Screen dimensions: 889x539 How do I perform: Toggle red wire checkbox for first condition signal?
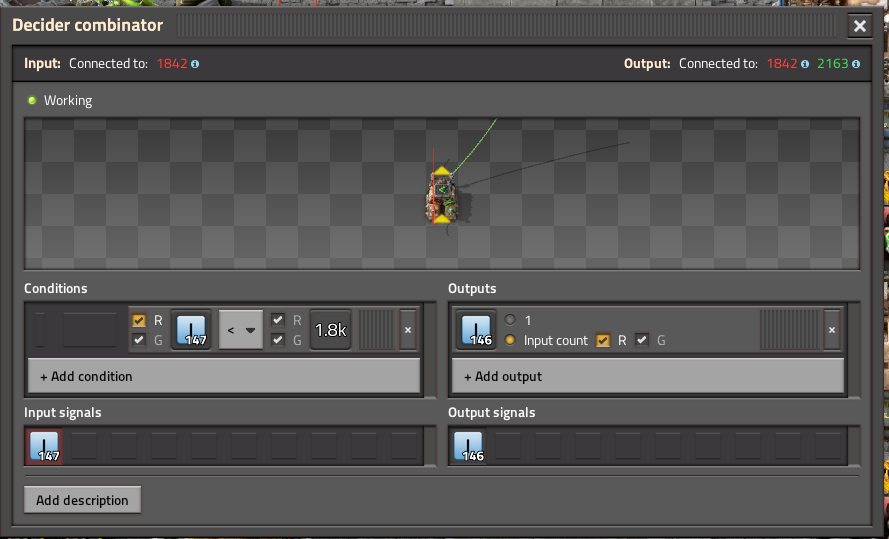(139, 321)
